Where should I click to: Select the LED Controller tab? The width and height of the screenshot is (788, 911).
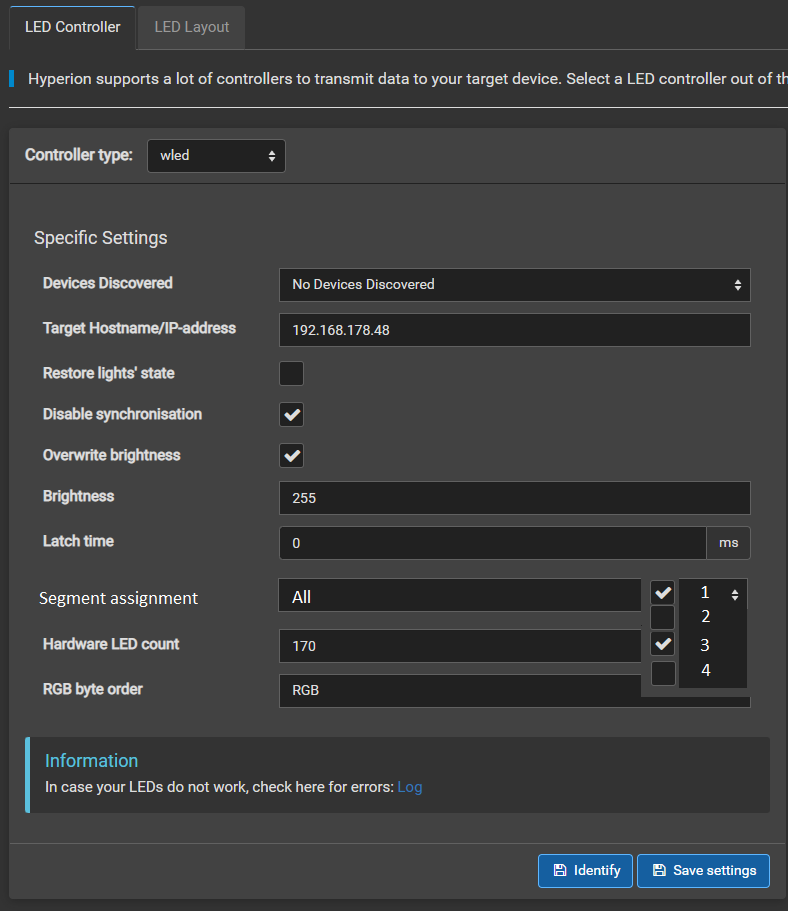coord(71,27)
